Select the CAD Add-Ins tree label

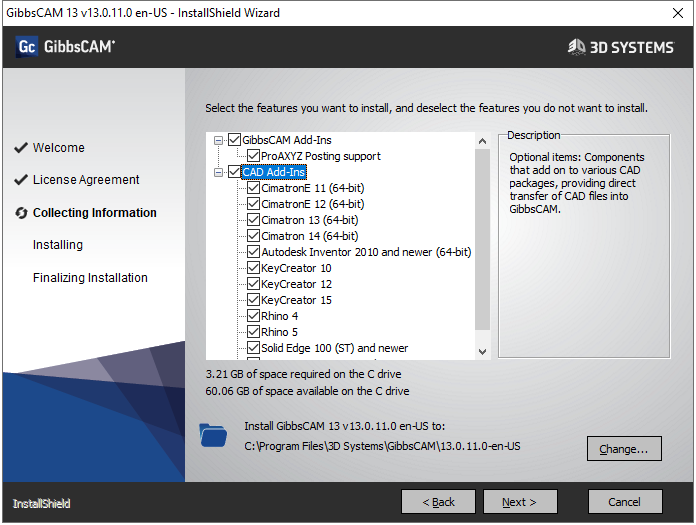click(274, 172)
